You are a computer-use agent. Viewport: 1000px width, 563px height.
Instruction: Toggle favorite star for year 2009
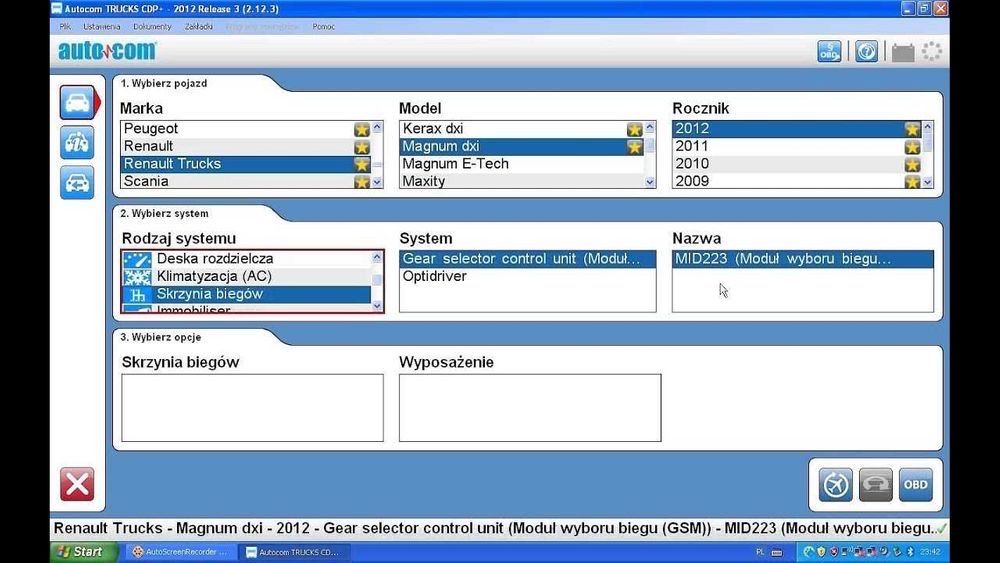coord(912,182)
